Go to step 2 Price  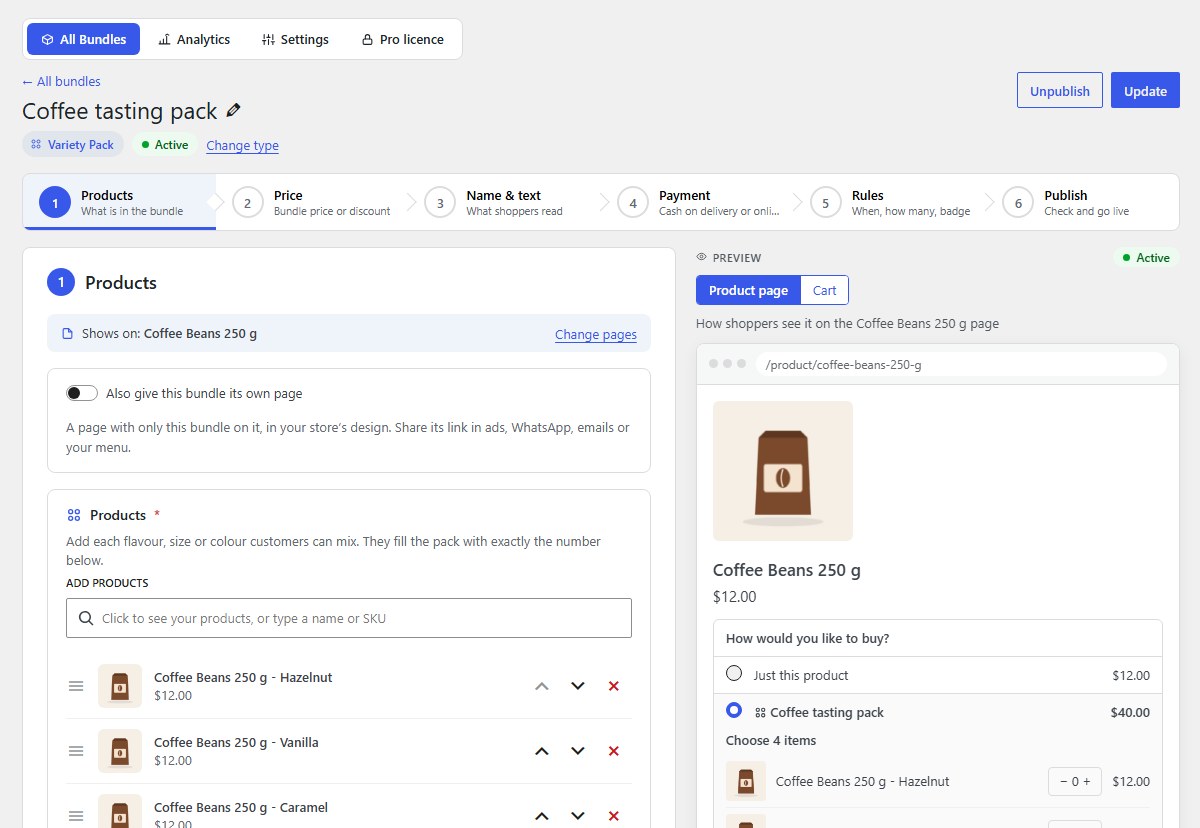pyautogui.click(x=312, y=203)
